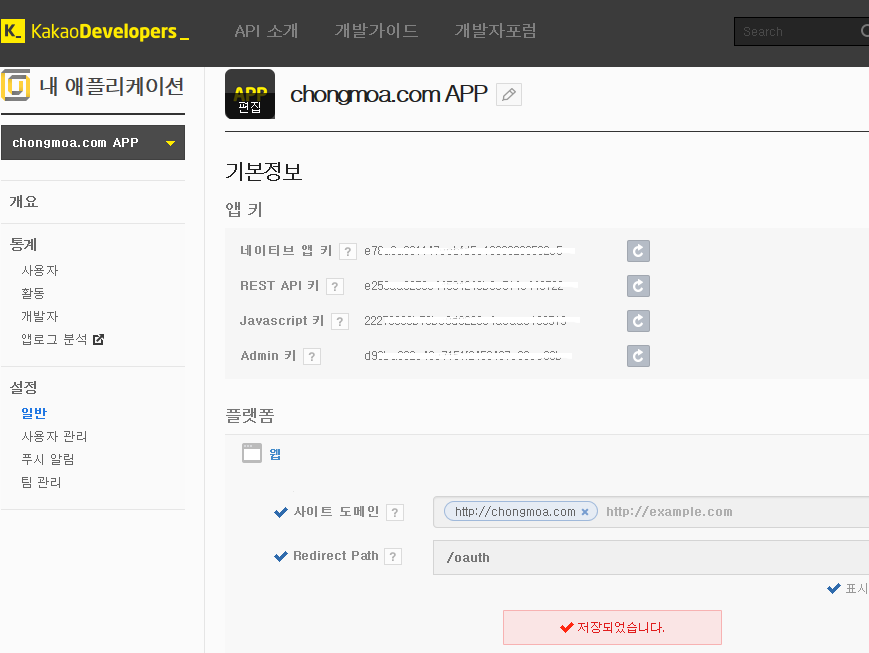Click the web platform window icon
Image resolution: width=869 pixels, height=653 pixels.
(x=252, y=453)
